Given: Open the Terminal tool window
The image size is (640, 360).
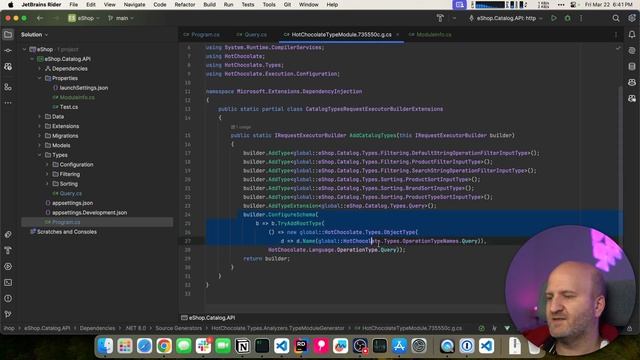Looking at the screenshot, I should (x=8, y=282).
